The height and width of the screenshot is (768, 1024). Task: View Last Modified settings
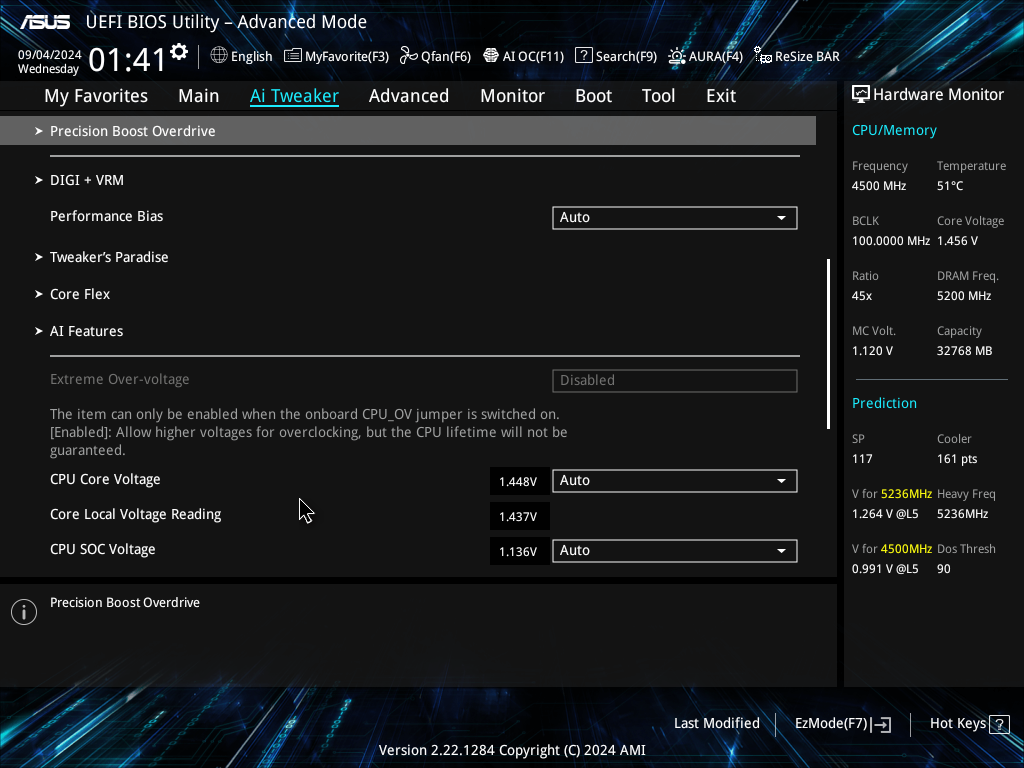[x=716, y=724]
